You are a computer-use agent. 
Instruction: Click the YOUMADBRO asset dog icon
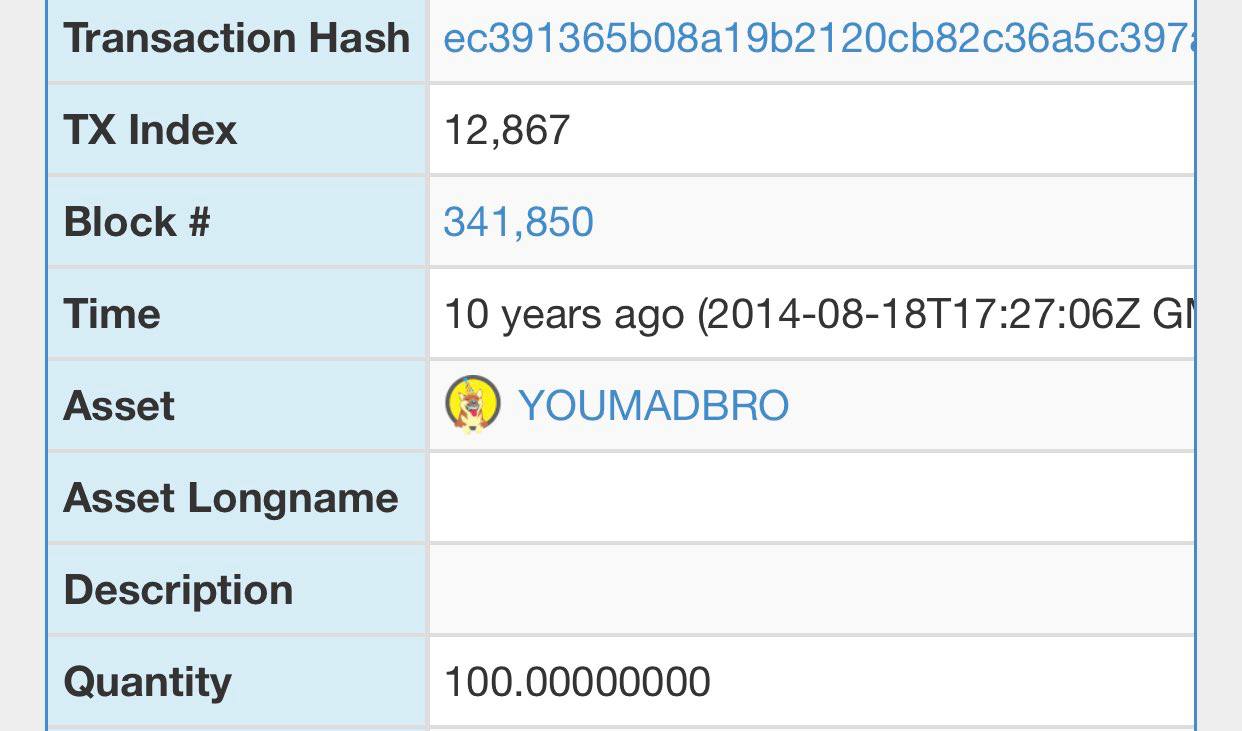[x=472, y=405]
